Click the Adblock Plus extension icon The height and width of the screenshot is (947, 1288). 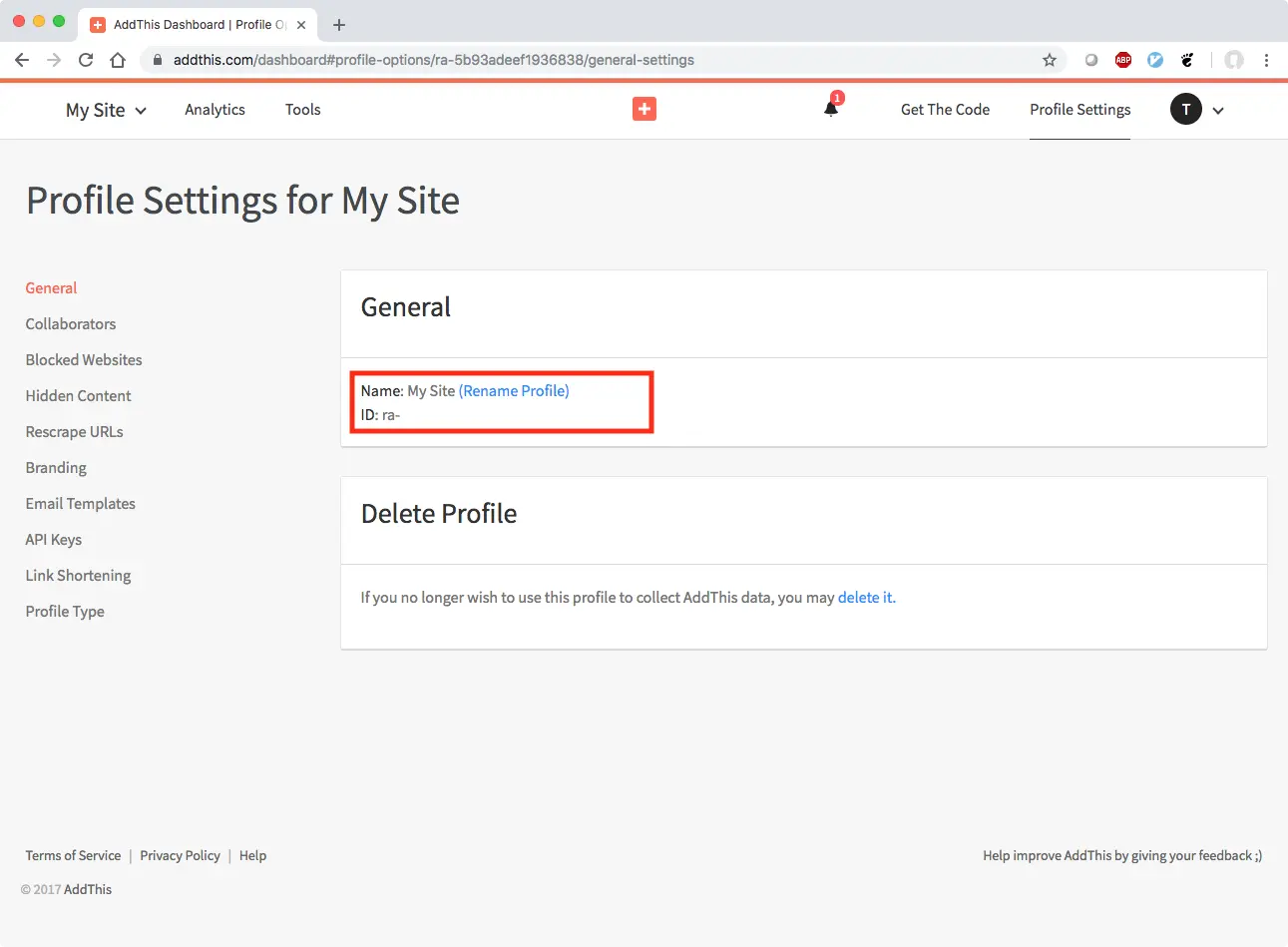(x=1123, y=60)
